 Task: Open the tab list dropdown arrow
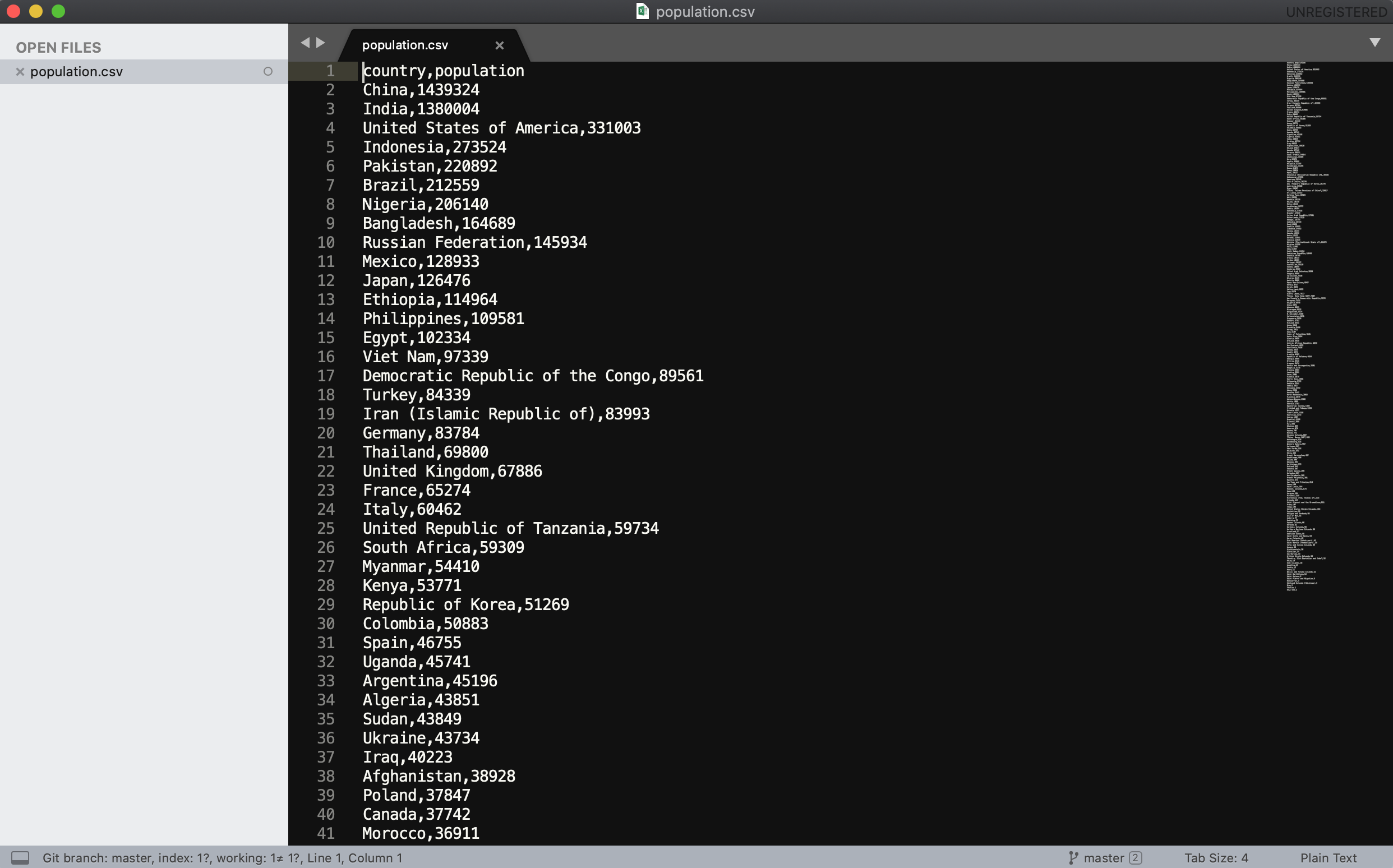pyautogui.click(x=1374, y=43)
